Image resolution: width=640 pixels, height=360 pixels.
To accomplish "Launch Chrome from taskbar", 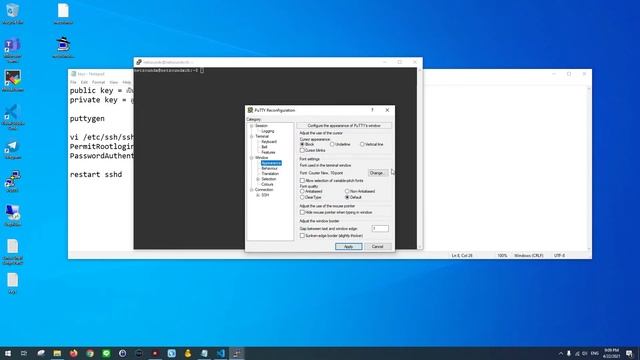I will pos(90,353).
